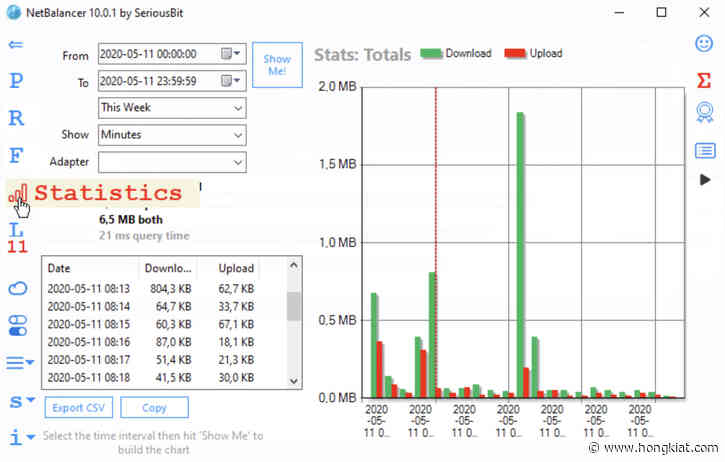
Task: Maximize the NetBalancer window
Action: click(662, 12)
